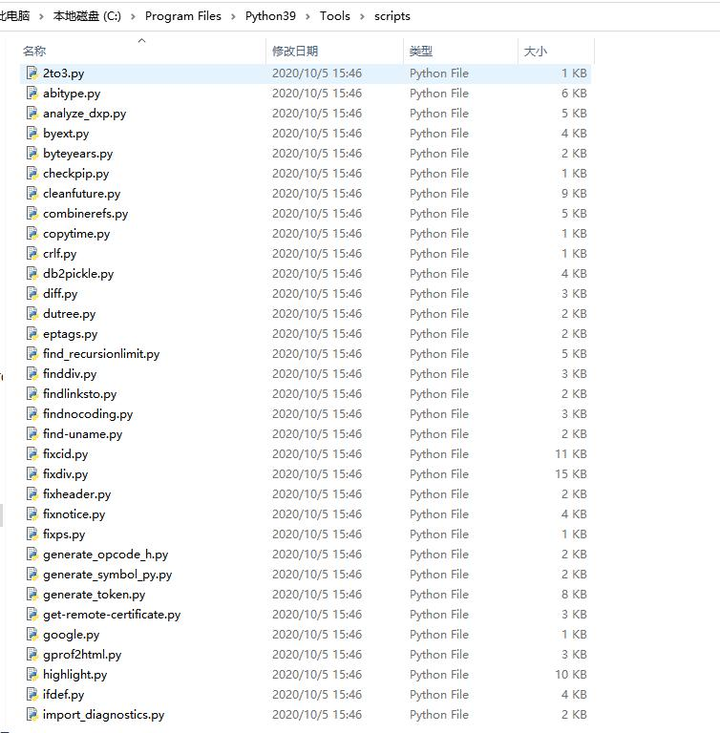
Task: Select the dutree.py file icon
Action: (x=32, y=314)
